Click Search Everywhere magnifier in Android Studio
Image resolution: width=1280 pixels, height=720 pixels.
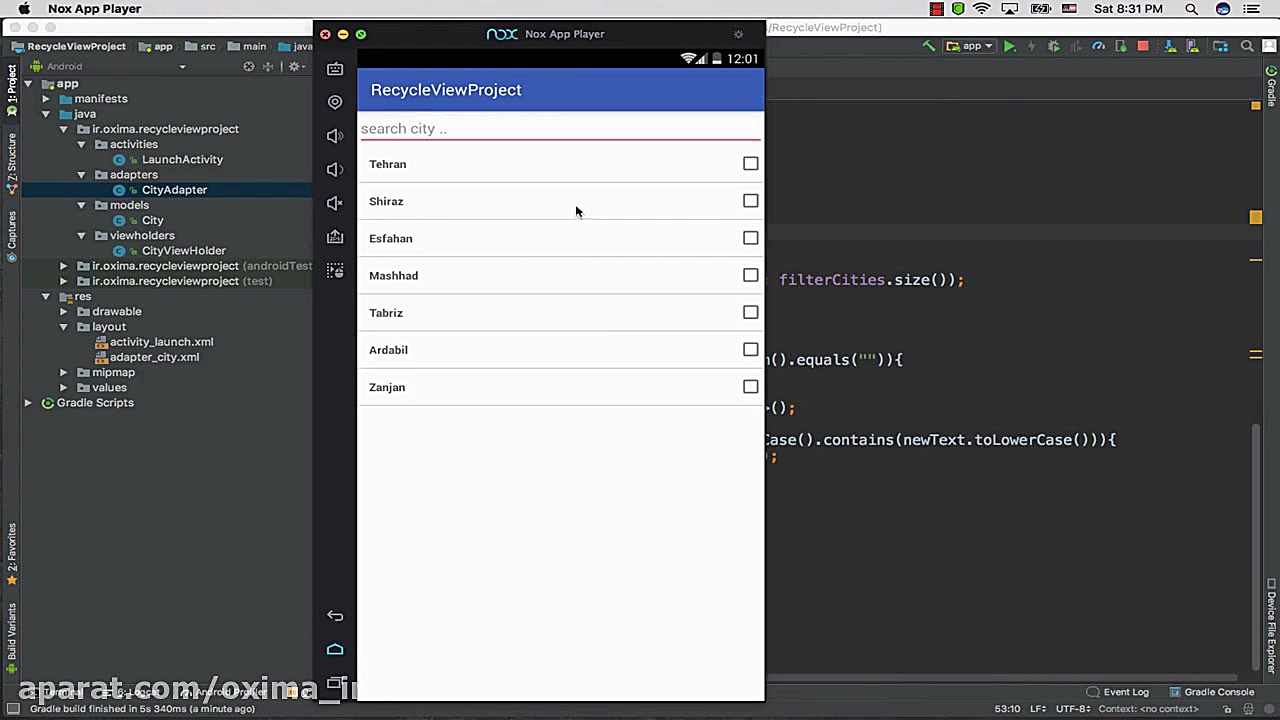tap(1247, 46)
